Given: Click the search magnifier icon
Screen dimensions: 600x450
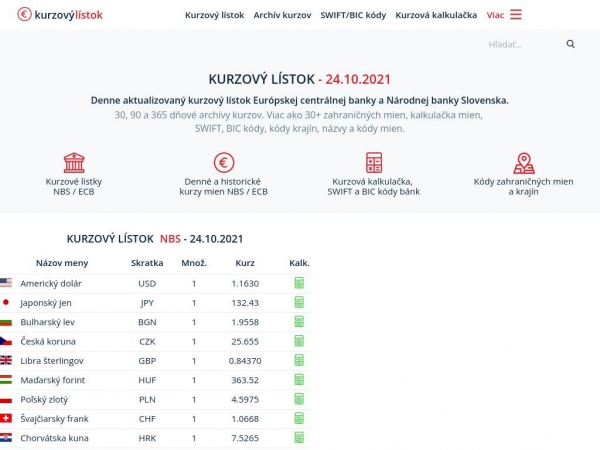Looking at the screenshot, I should [570, 44].
